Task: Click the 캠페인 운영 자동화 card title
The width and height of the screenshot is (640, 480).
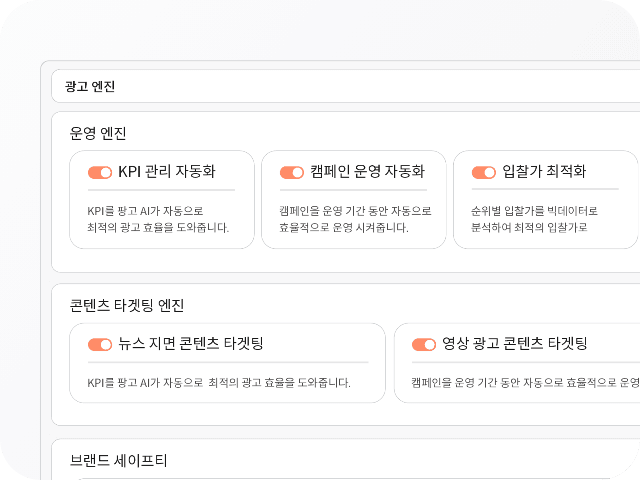Action: point(367,171)
